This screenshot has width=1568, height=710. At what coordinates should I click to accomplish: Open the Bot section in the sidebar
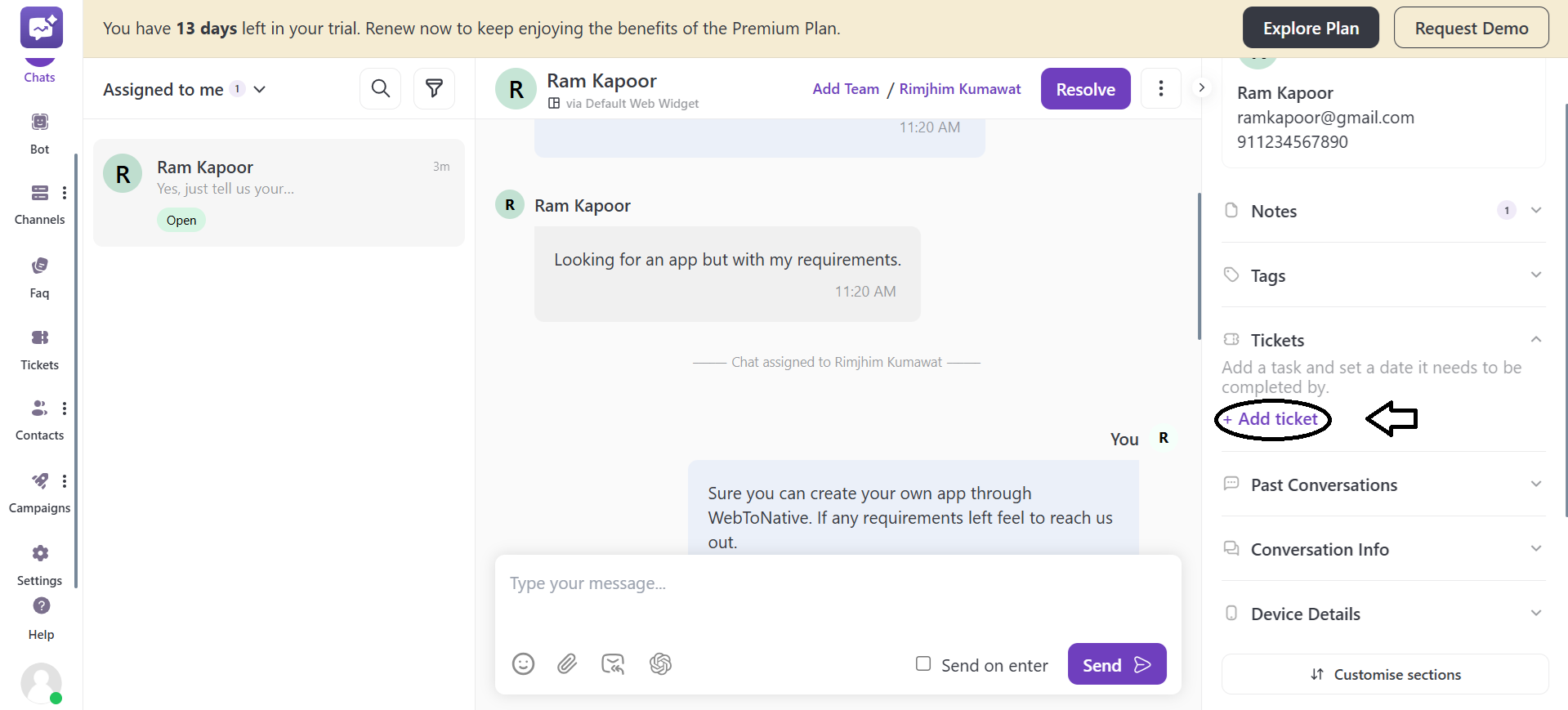[39, 131]
